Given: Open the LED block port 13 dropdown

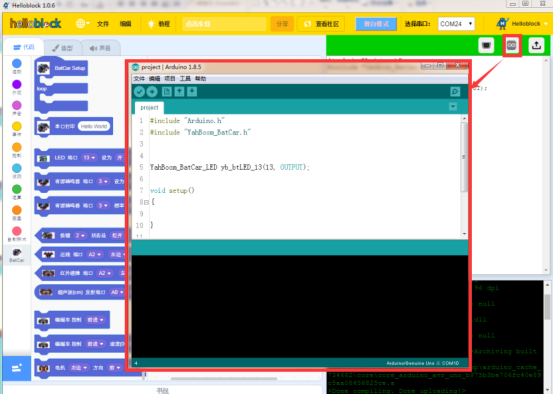Looking at the screenshot, I should click(x=89, y=158).
